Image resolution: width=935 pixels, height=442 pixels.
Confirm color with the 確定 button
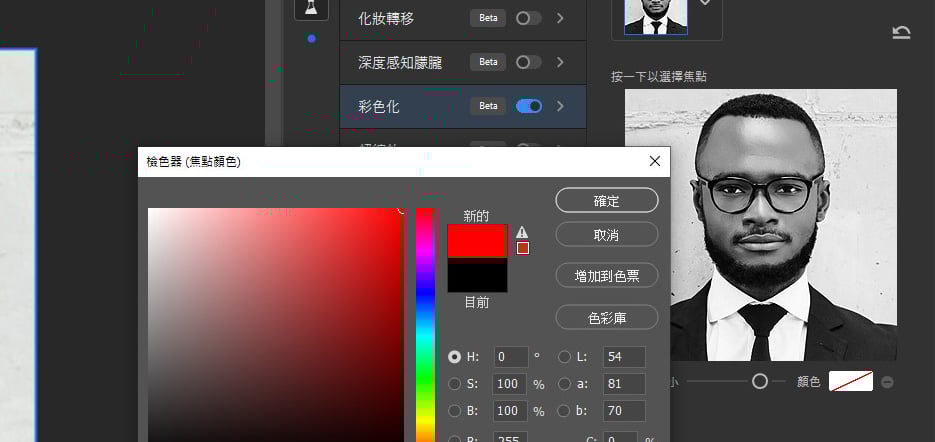pyautogui.click(x=606, y=201)
